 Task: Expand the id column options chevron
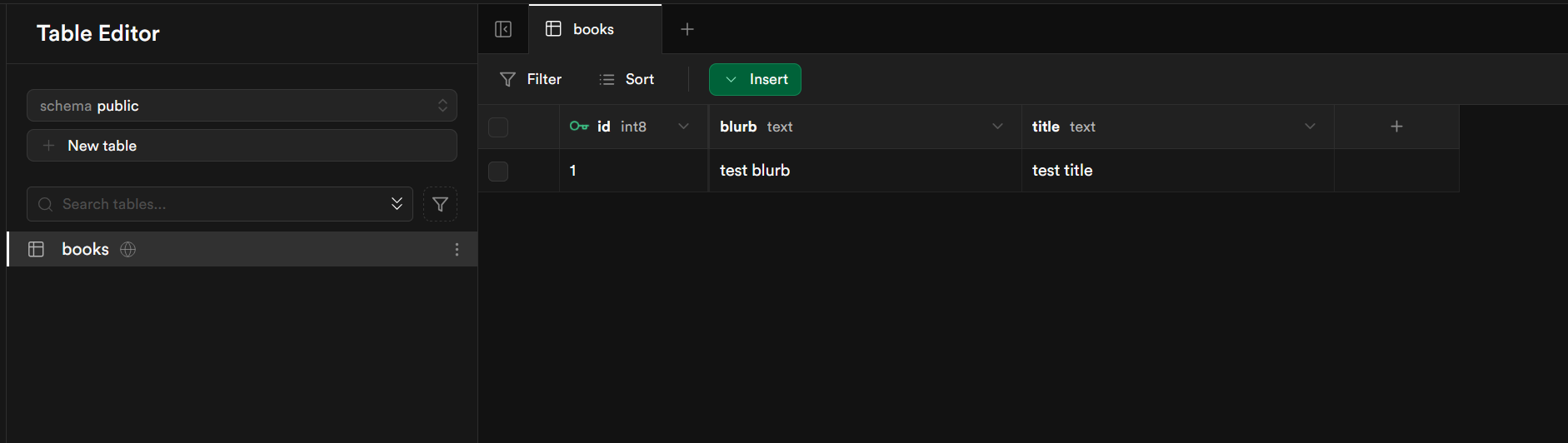click(x=683, y=127)
